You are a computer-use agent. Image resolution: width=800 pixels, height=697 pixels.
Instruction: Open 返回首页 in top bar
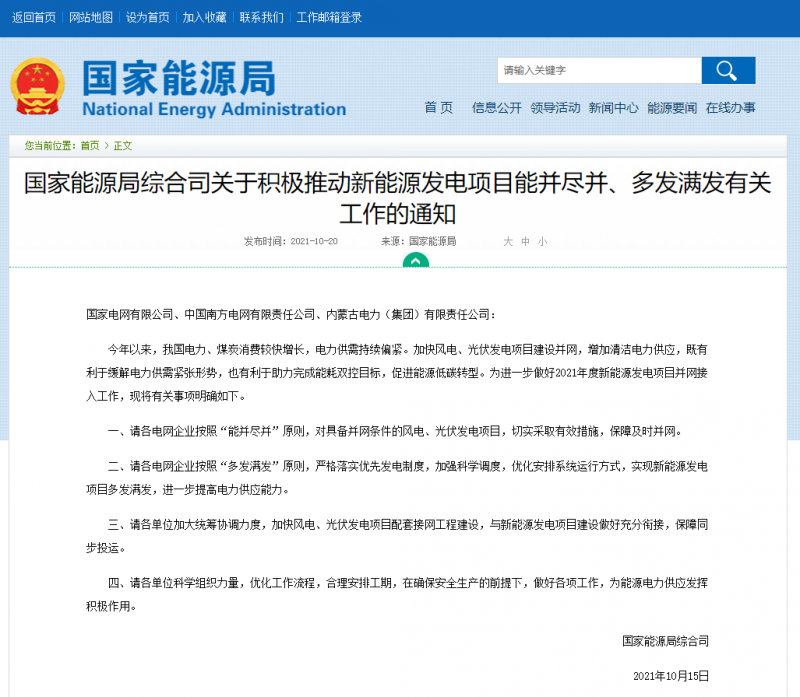click(34, 18)
